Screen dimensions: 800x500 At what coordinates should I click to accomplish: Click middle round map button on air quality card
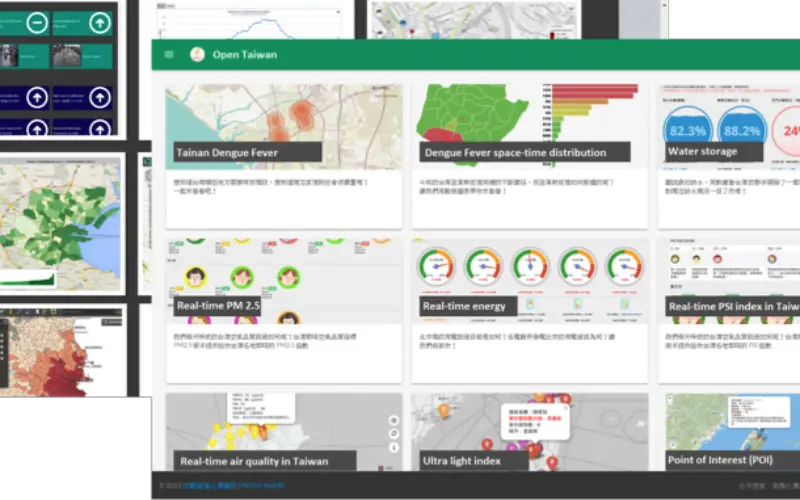click(x=393, y=434)
